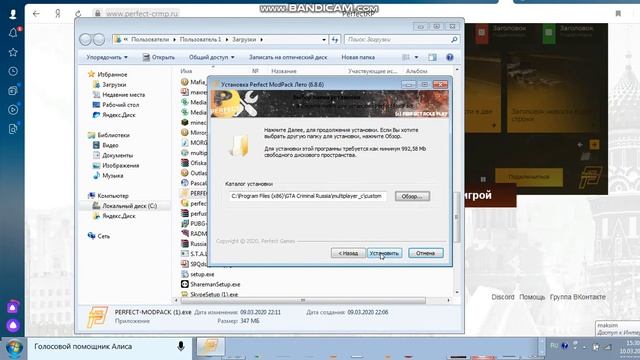Click the Установить button in installer
Screen dimensions: 640x360
[384, 253]
